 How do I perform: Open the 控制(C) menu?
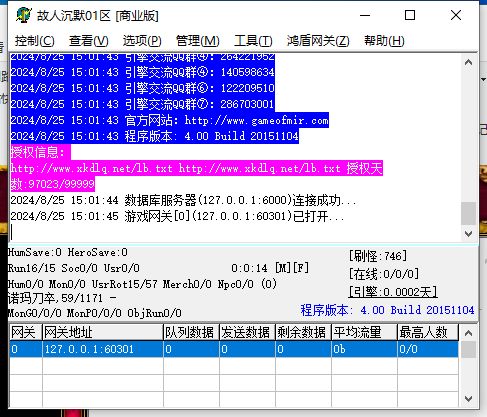pos(34,41)
